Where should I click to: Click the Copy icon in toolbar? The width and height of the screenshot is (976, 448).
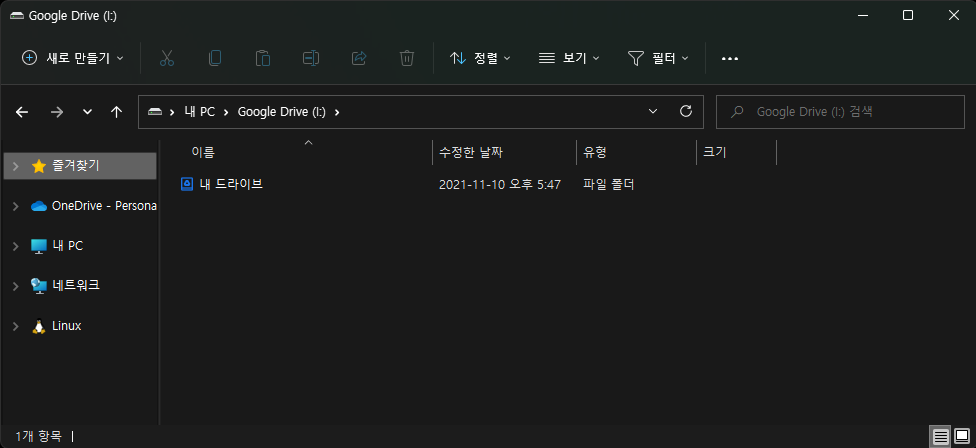215,58
